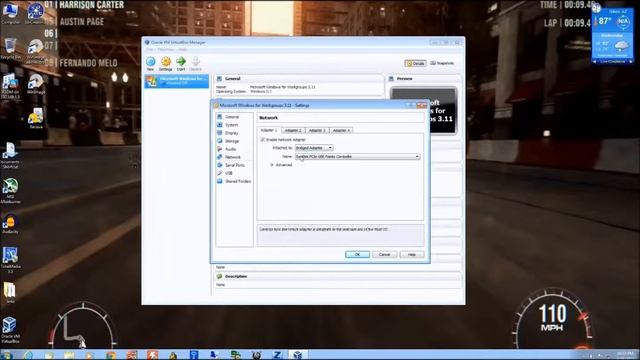Open the TotalMedia 3.5 desktop shortcut
The width and height of the screenshot is (640, 360).
[x=10, y=260]
